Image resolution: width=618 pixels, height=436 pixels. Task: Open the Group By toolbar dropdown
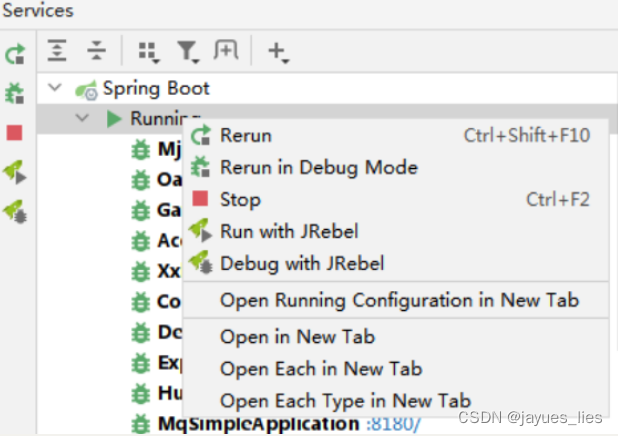pos(149,52)
